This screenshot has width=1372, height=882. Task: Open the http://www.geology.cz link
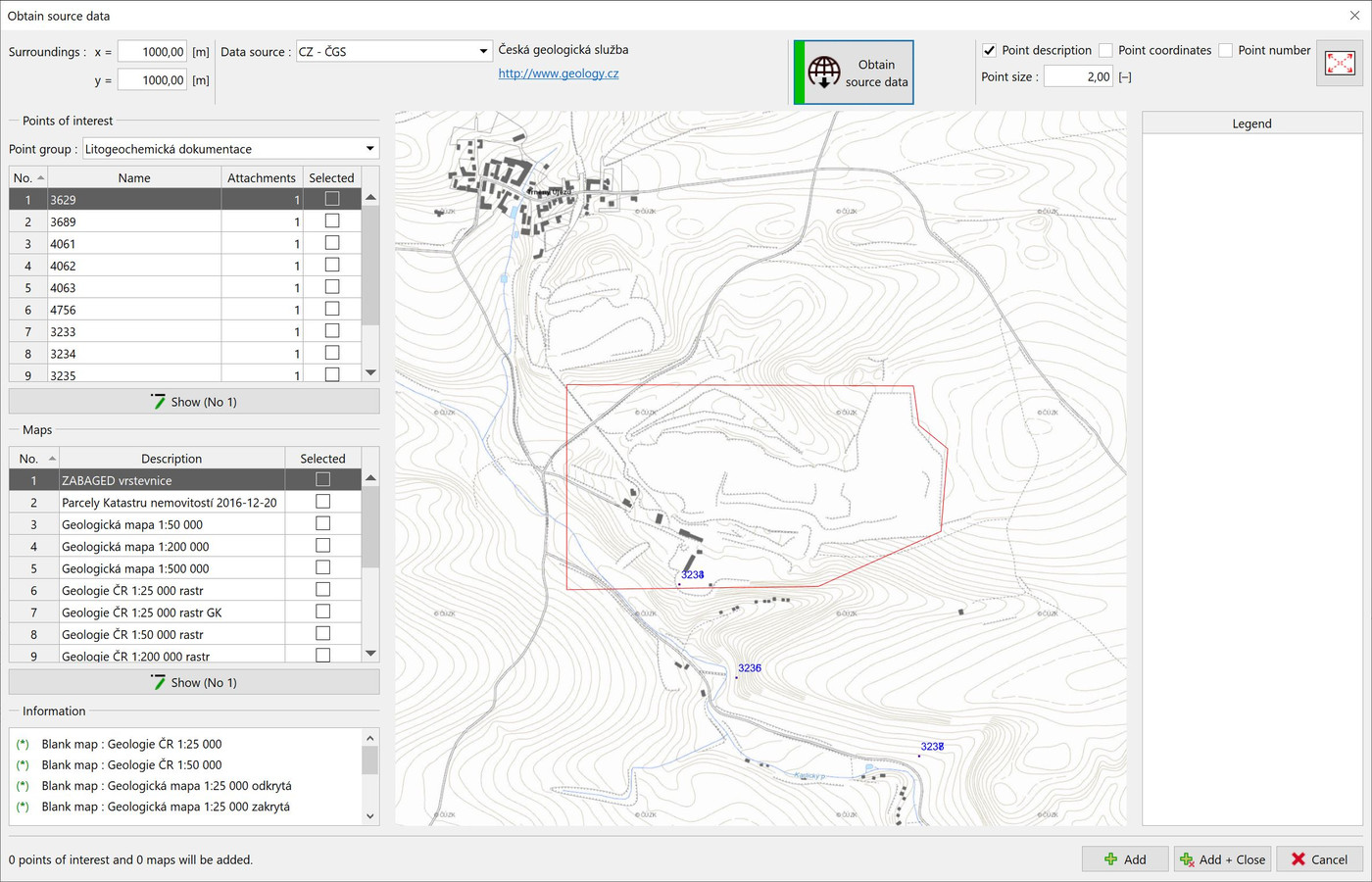pyautogui.click(x=558, y=73)
